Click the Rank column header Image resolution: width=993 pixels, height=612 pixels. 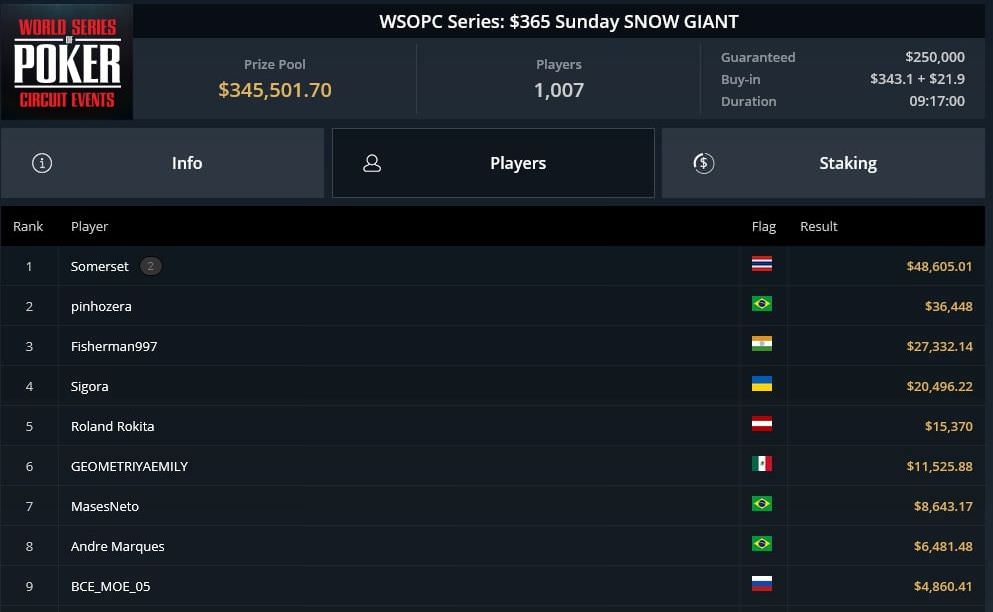[28, 227]
